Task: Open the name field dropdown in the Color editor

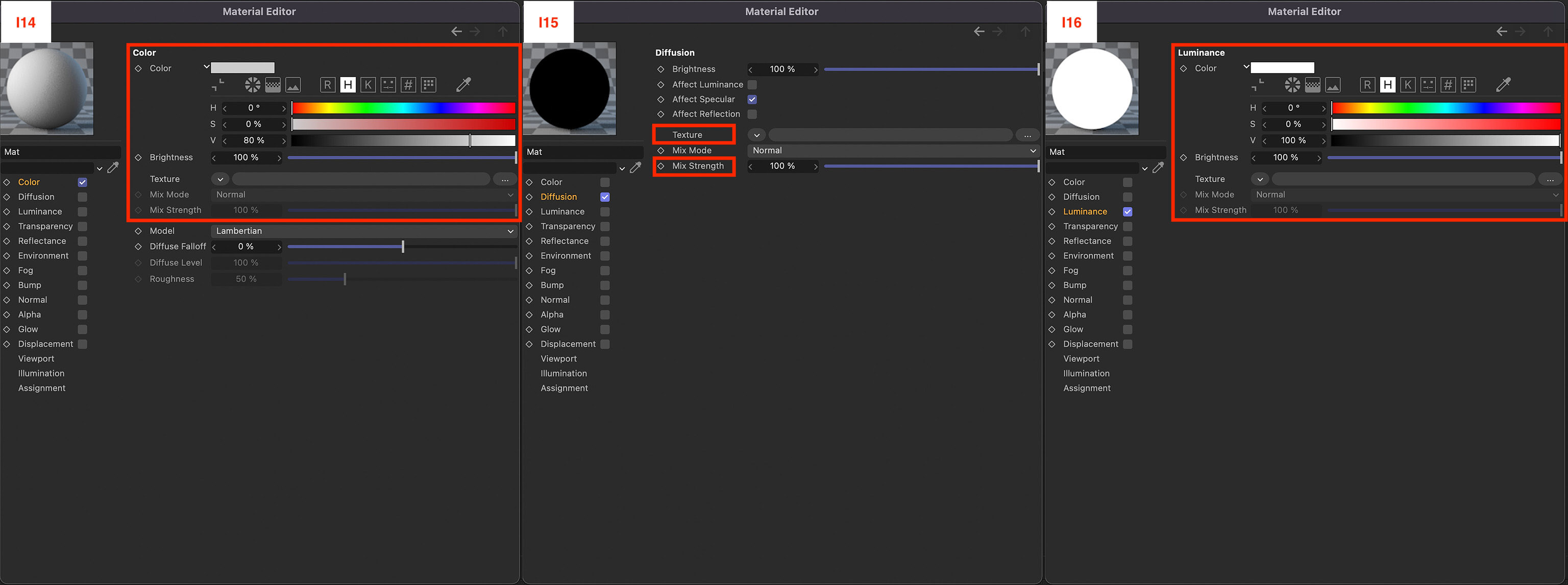Action: click(99, 168)
